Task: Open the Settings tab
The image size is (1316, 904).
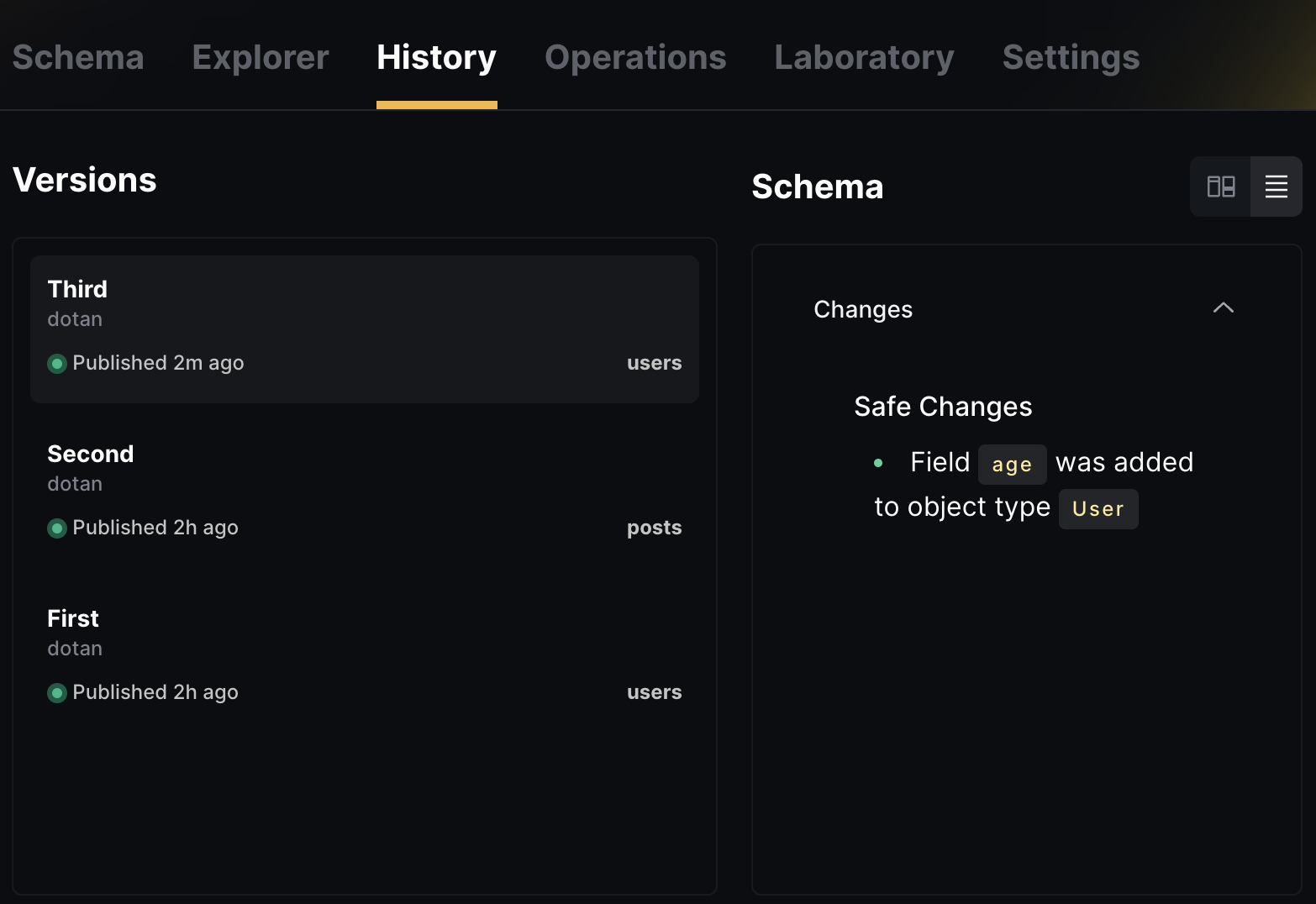Action: [1070, 56]
